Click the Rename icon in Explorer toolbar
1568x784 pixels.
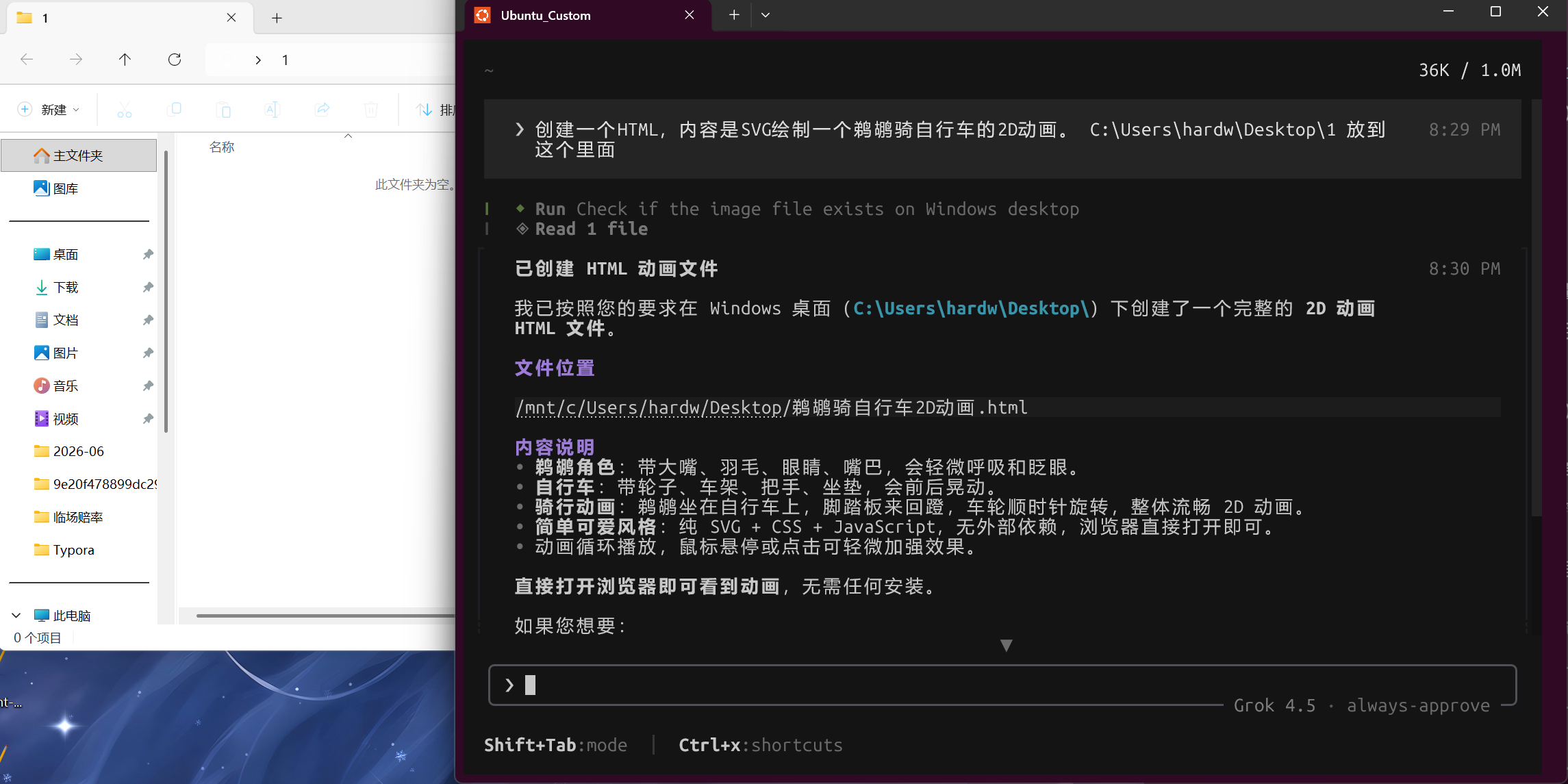[273, 110]
